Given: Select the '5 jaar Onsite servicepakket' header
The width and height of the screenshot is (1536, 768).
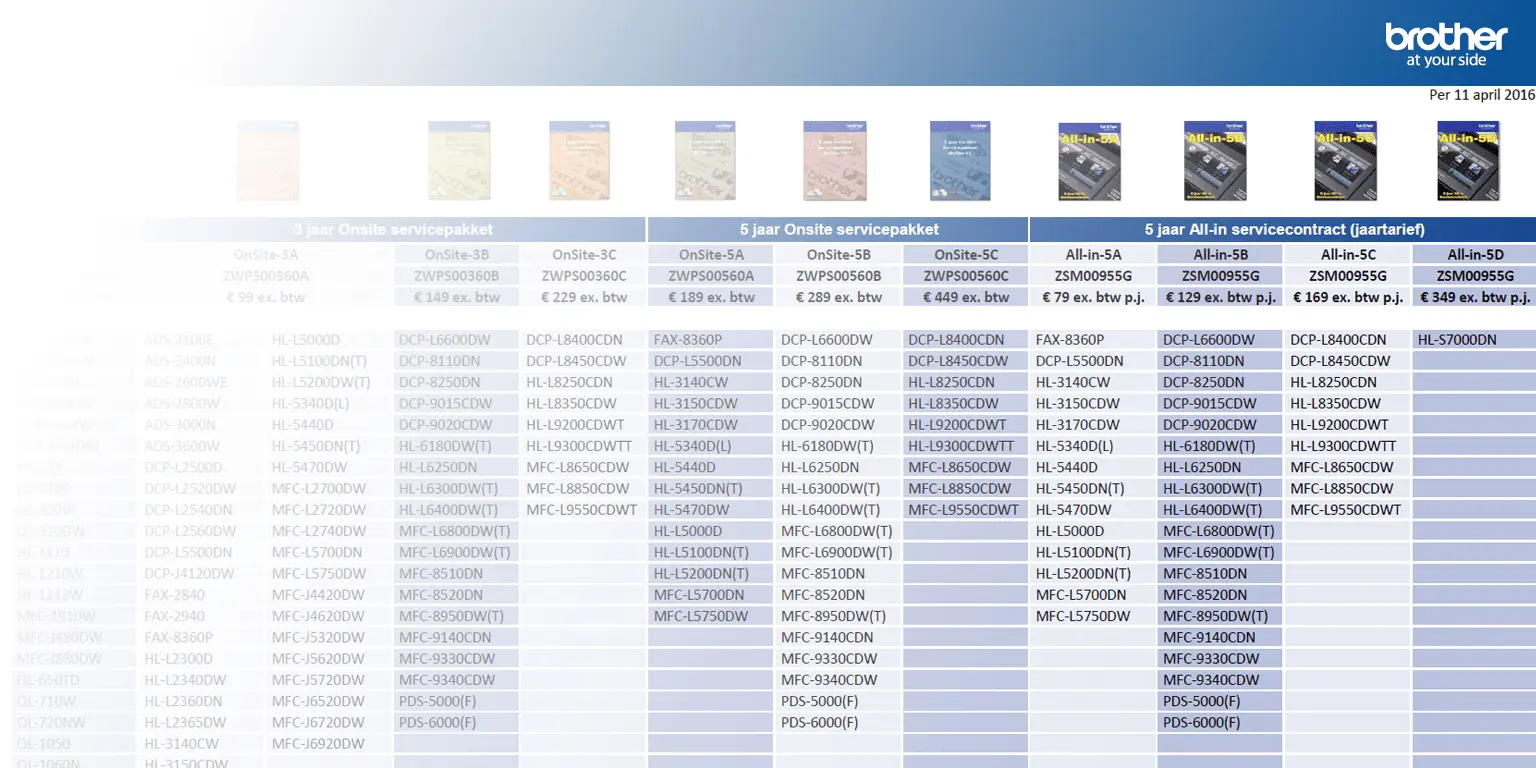Looking at the screenshot, I should [x=839, y=229].
